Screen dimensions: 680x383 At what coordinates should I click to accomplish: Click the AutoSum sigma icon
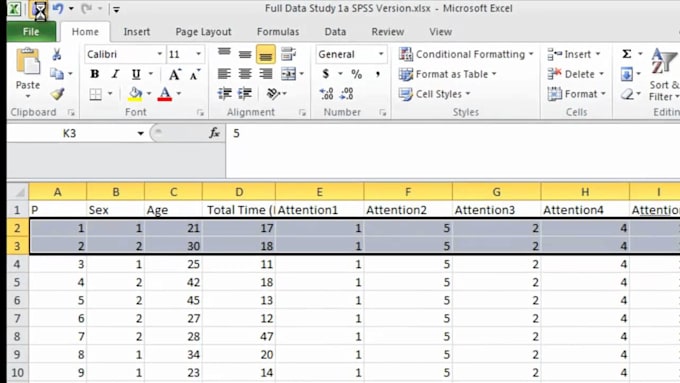pos(627,54)
